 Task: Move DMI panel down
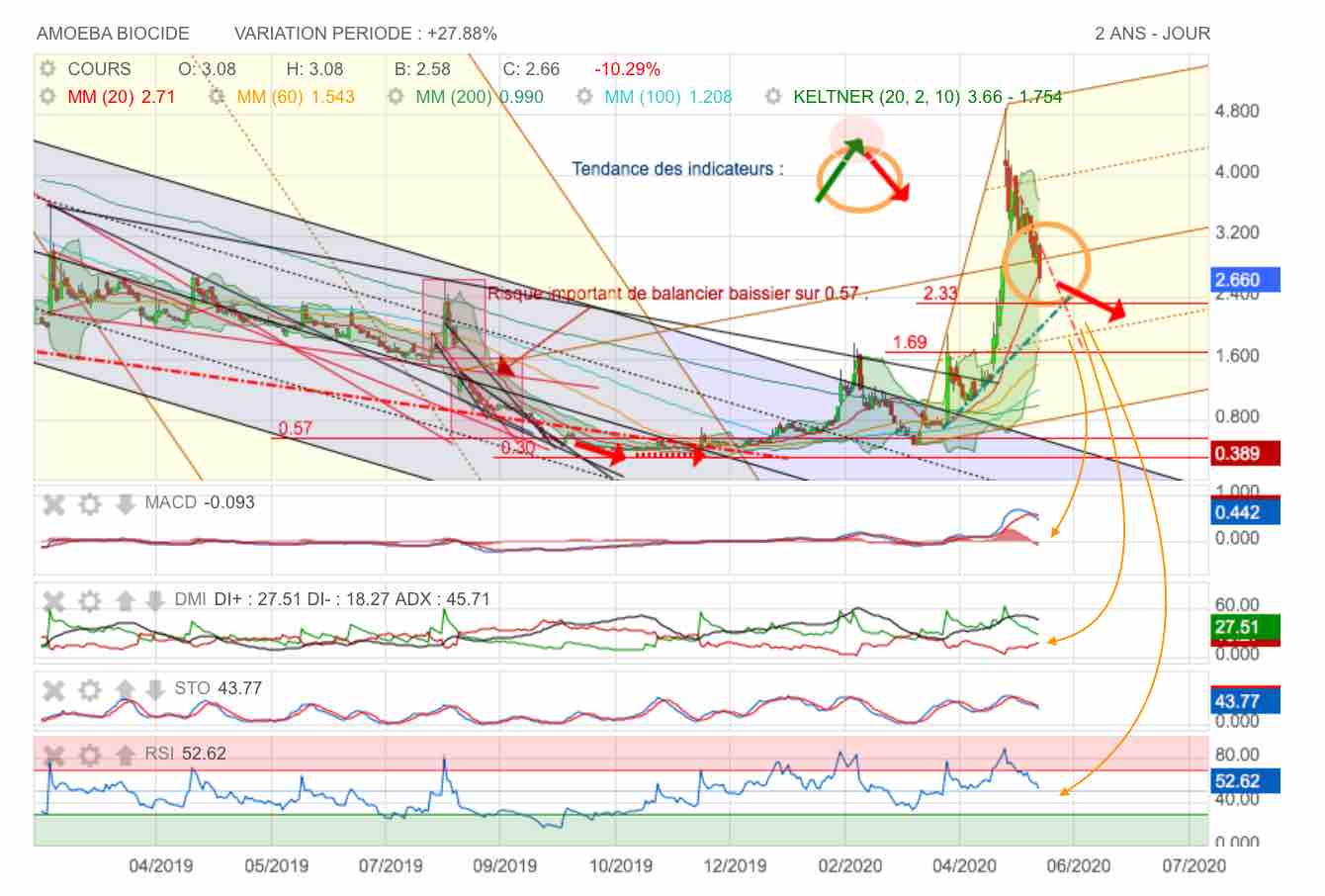coord(155,600)
